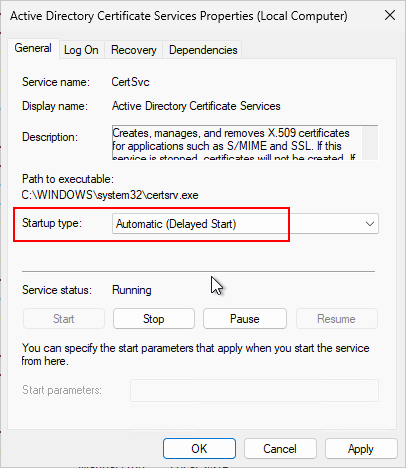This screenshot has width=406, height=468.
Task: Open the Recovery tab
Action: point(134,50)
